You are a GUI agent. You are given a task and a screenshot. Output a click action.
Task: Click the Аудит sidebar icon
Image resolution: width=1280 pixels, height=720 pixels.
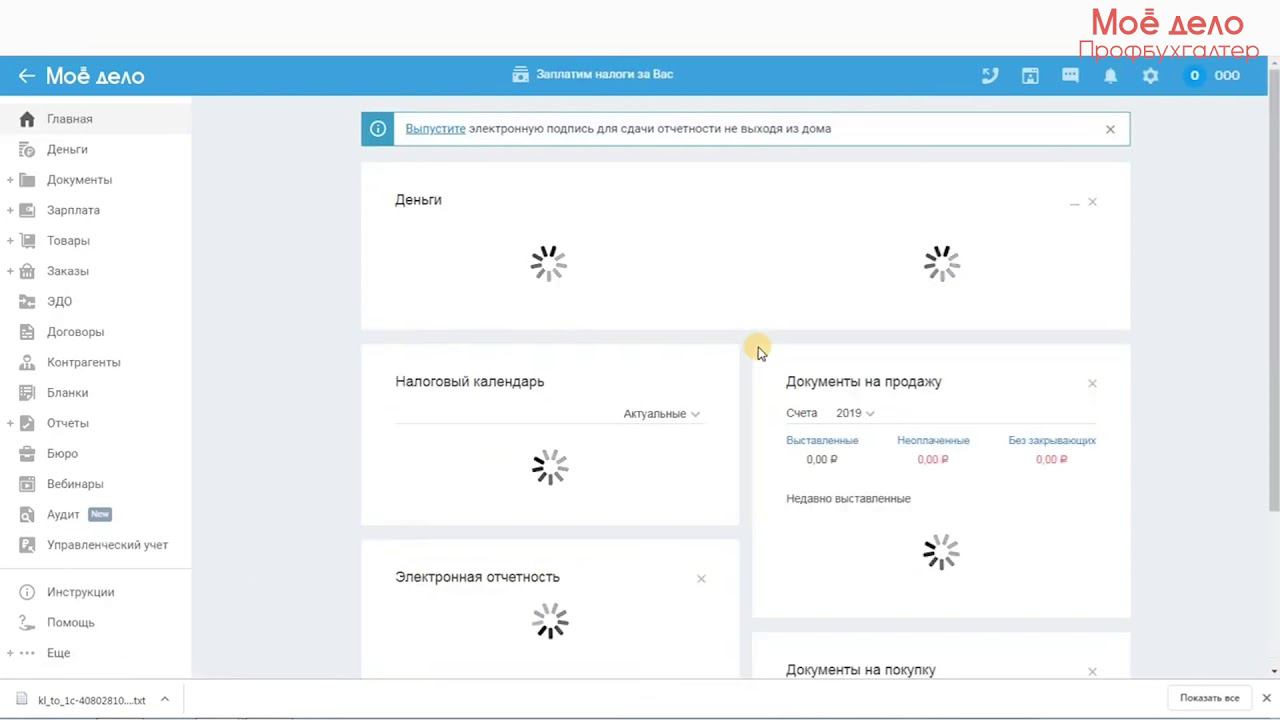[x=27, y=514]
